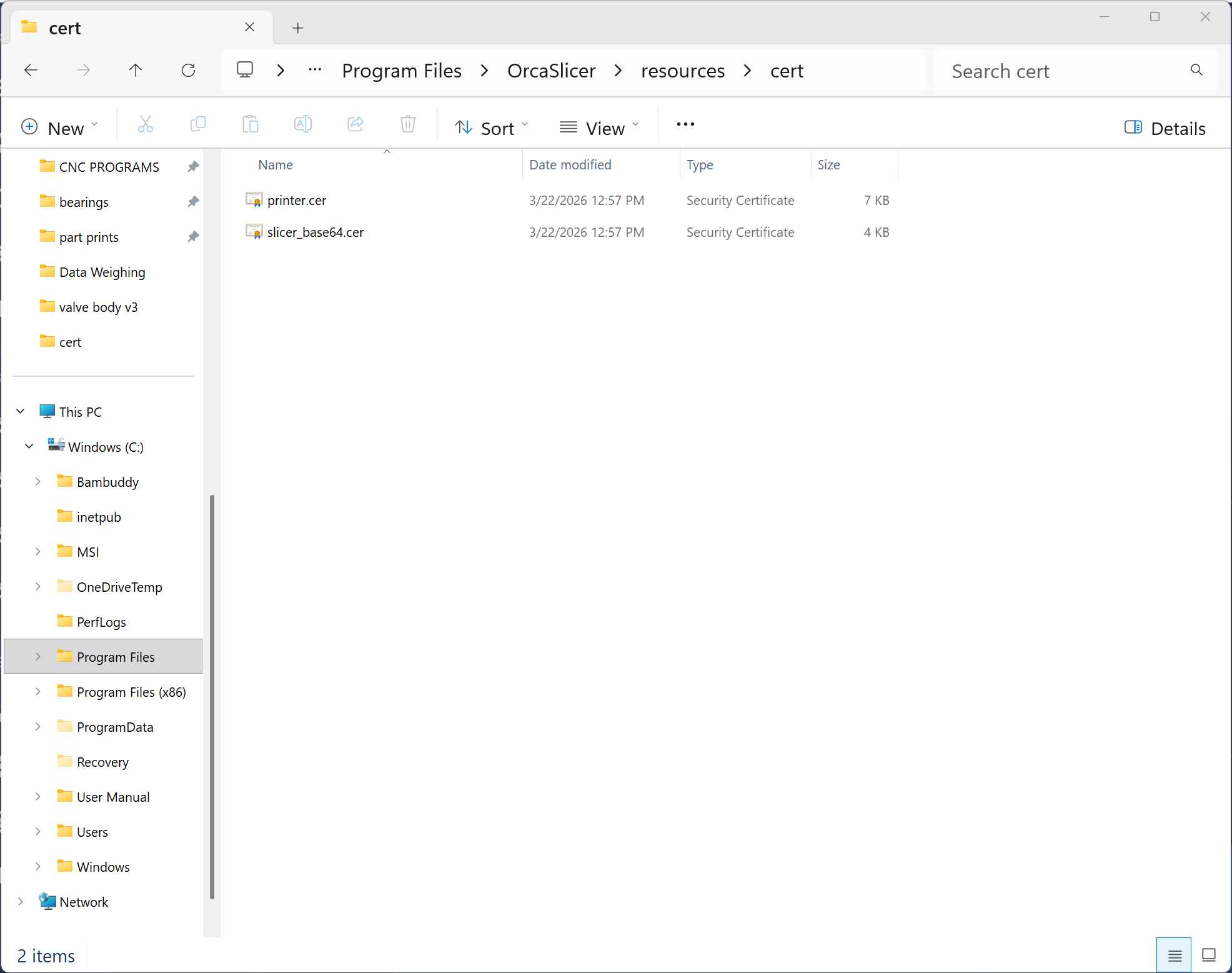This screenshot has width=1232, height=973.
Task: Select the cert tab title
Action: [x=65, y=28]
